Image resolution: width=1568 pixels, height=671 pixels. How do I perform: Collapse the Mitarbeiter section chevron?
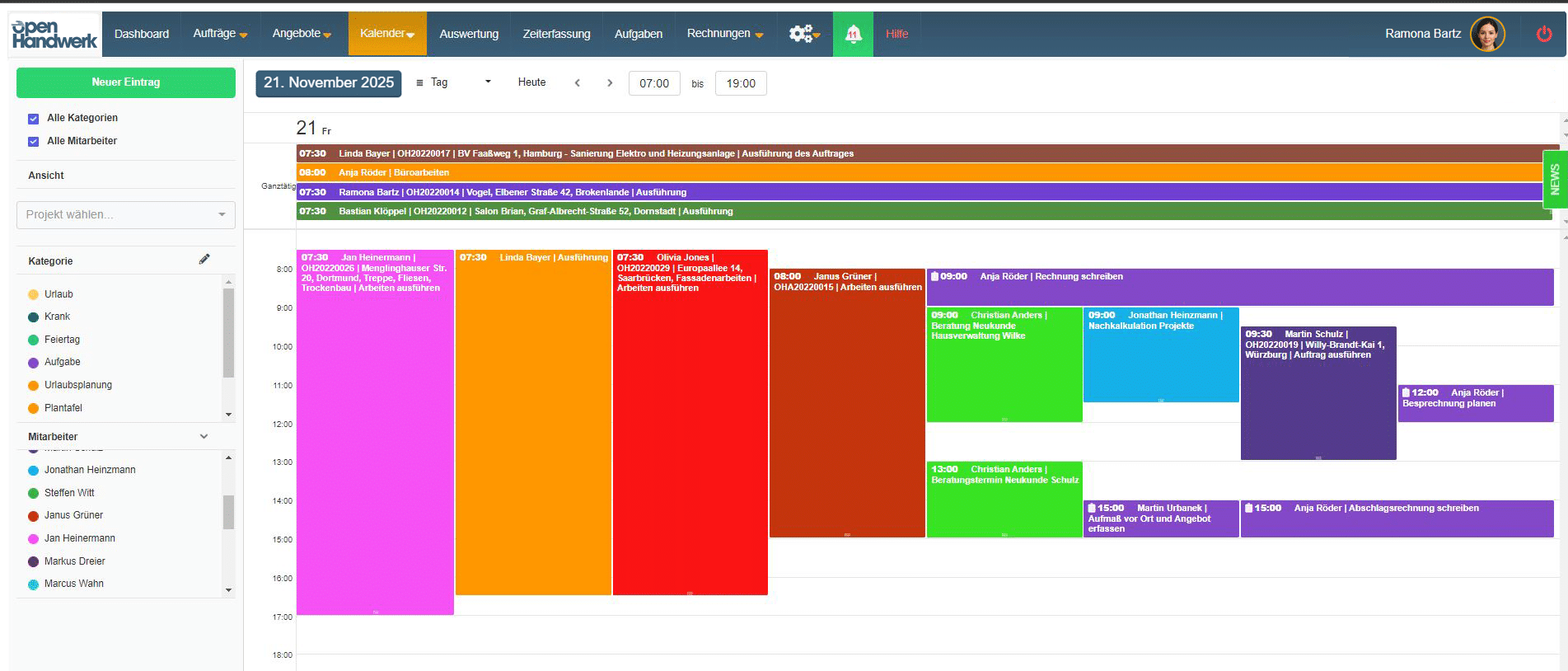204,436
